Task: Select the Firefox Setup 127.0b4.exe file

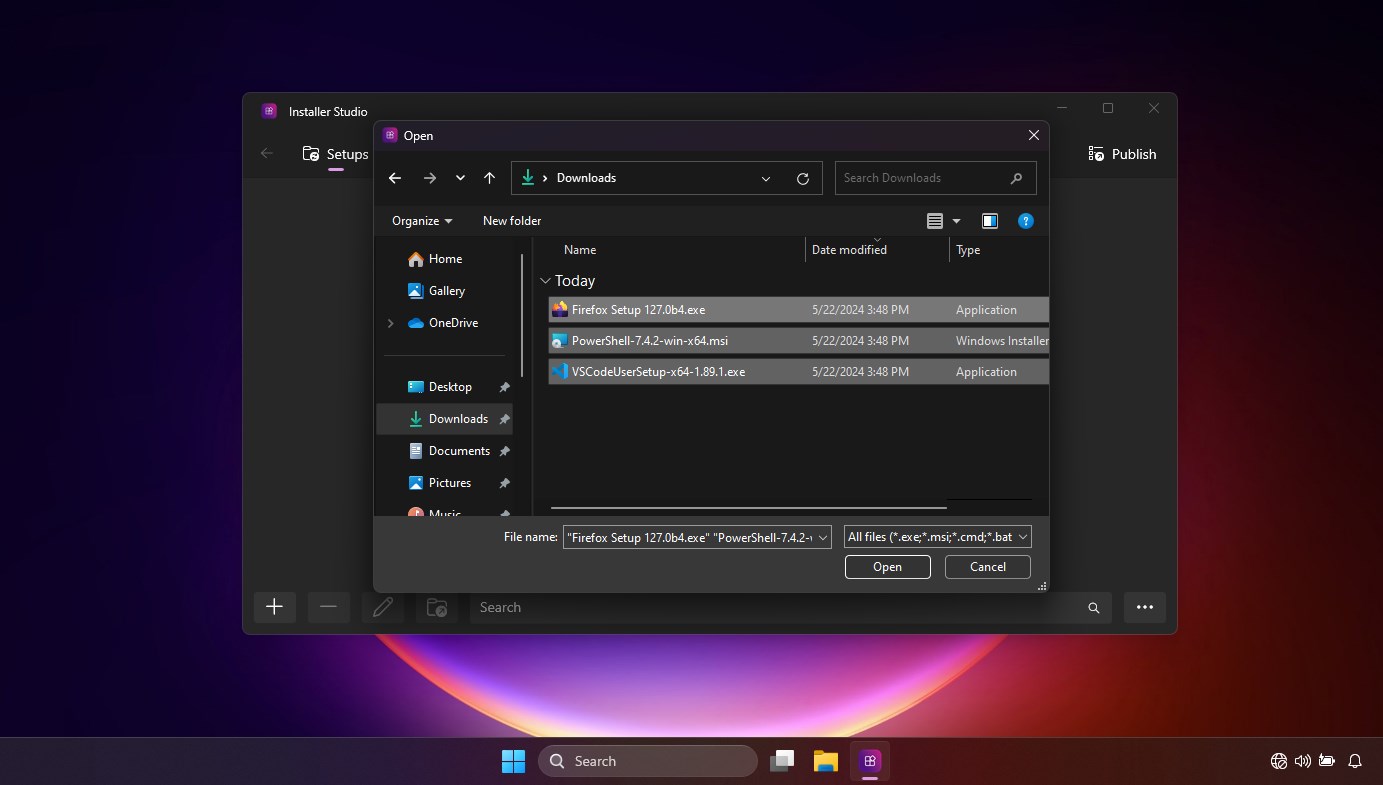Action: point(638,310)
